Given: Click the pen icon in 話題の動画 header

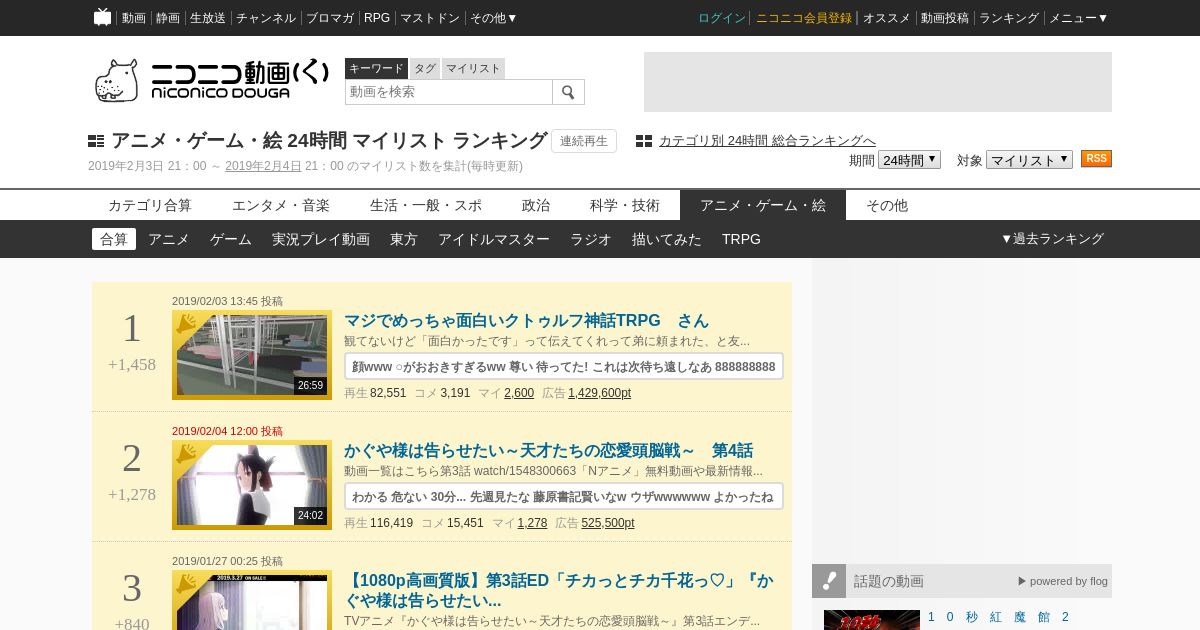Looking at the screenshot, I should click(x=829, y=581).
